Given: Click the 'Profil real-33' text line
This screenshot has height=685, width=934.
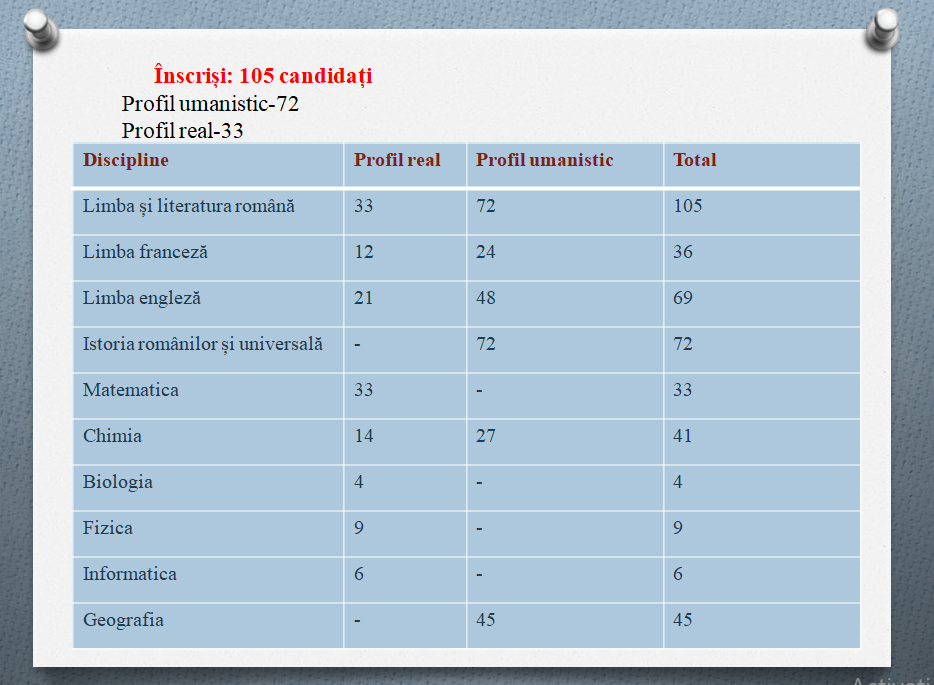Looking at the screenshot, I should pos(182,131).
